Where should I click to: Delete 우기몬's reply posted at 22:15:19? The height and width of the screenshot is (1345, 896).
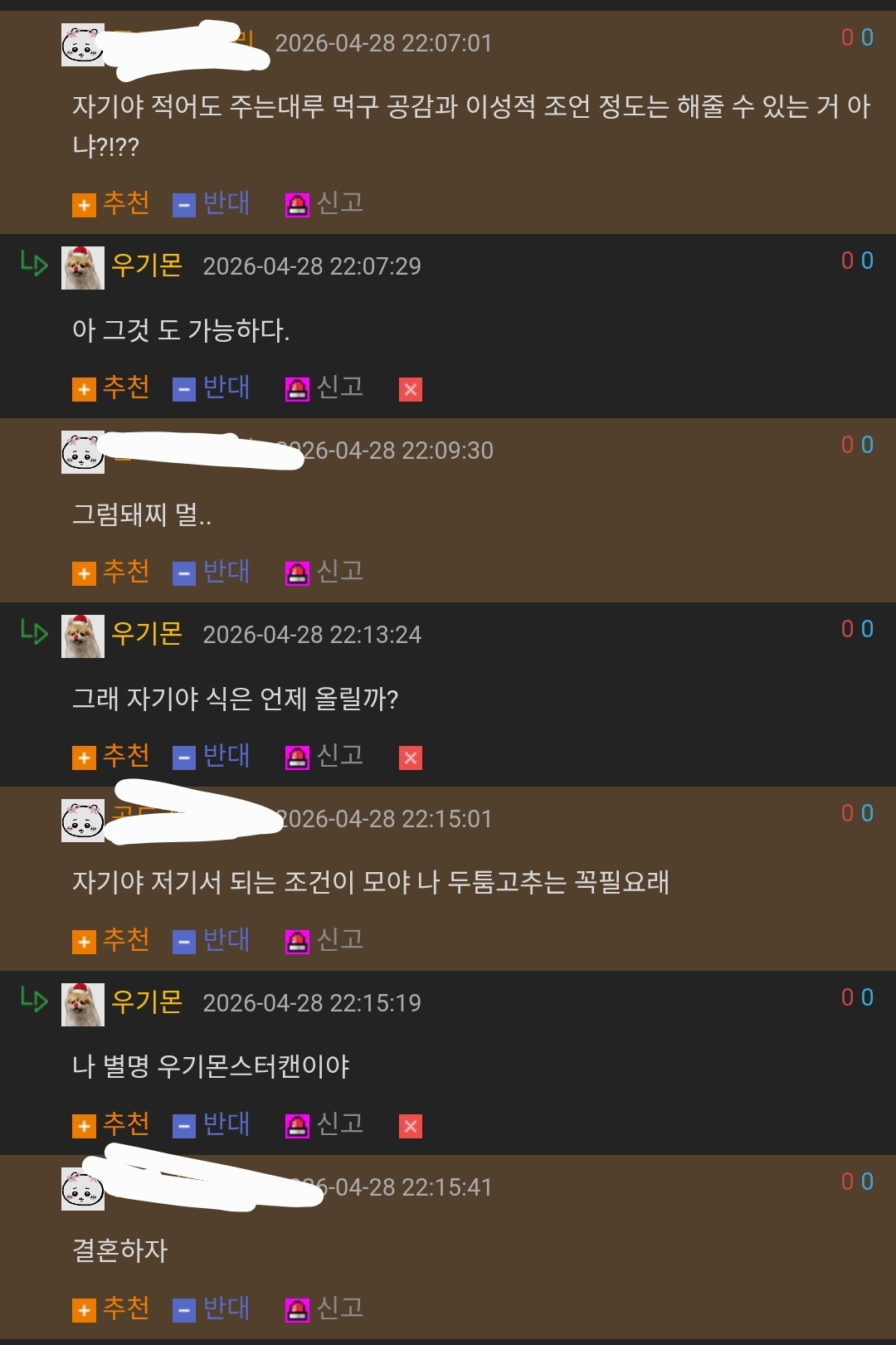[411, 1126]
